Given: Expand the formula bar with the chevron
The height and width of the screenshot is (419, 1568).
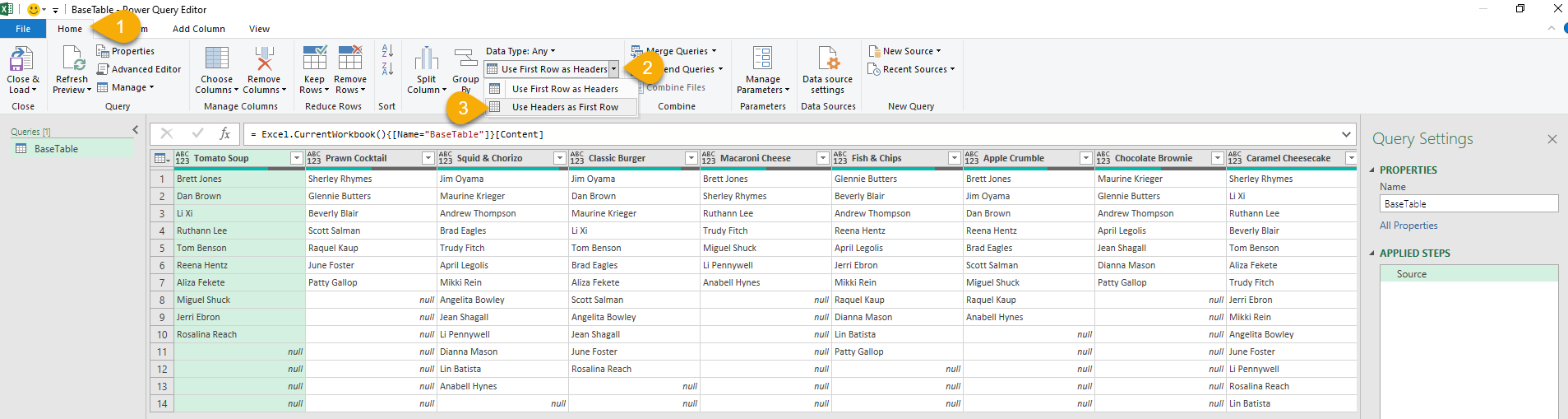Looking at the screenshot, I should 1346,134.
